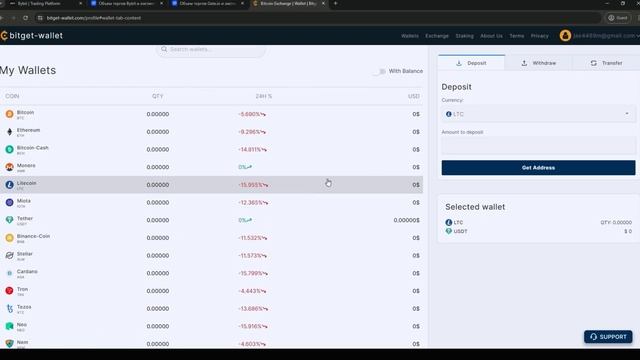This screenshot has height=360, width=640.
Task: Open the LTC currency dropdown
Action: 538,114
